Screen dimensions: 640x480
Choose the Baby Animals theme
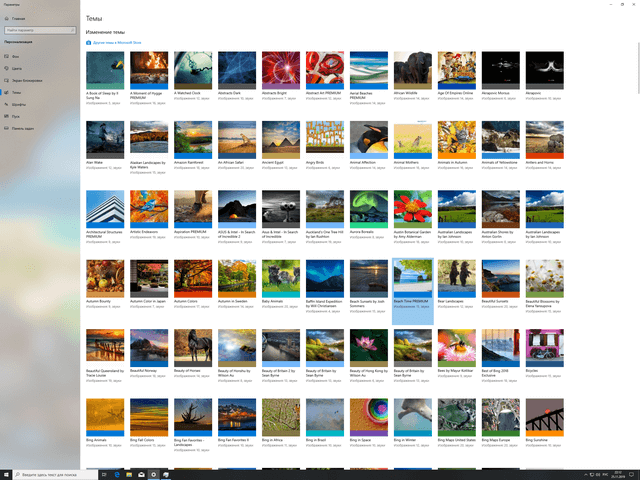point(281,278)
